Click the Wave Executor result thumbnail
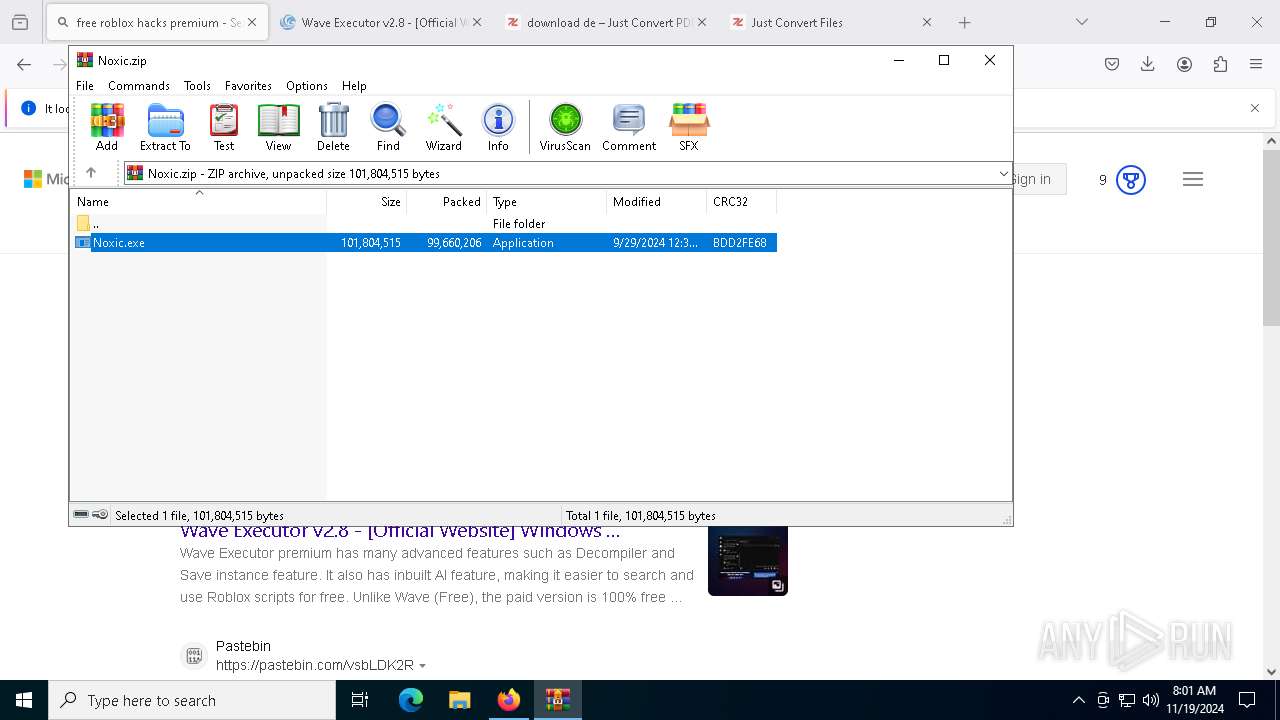1280x720 pixels. pos(748,561)
